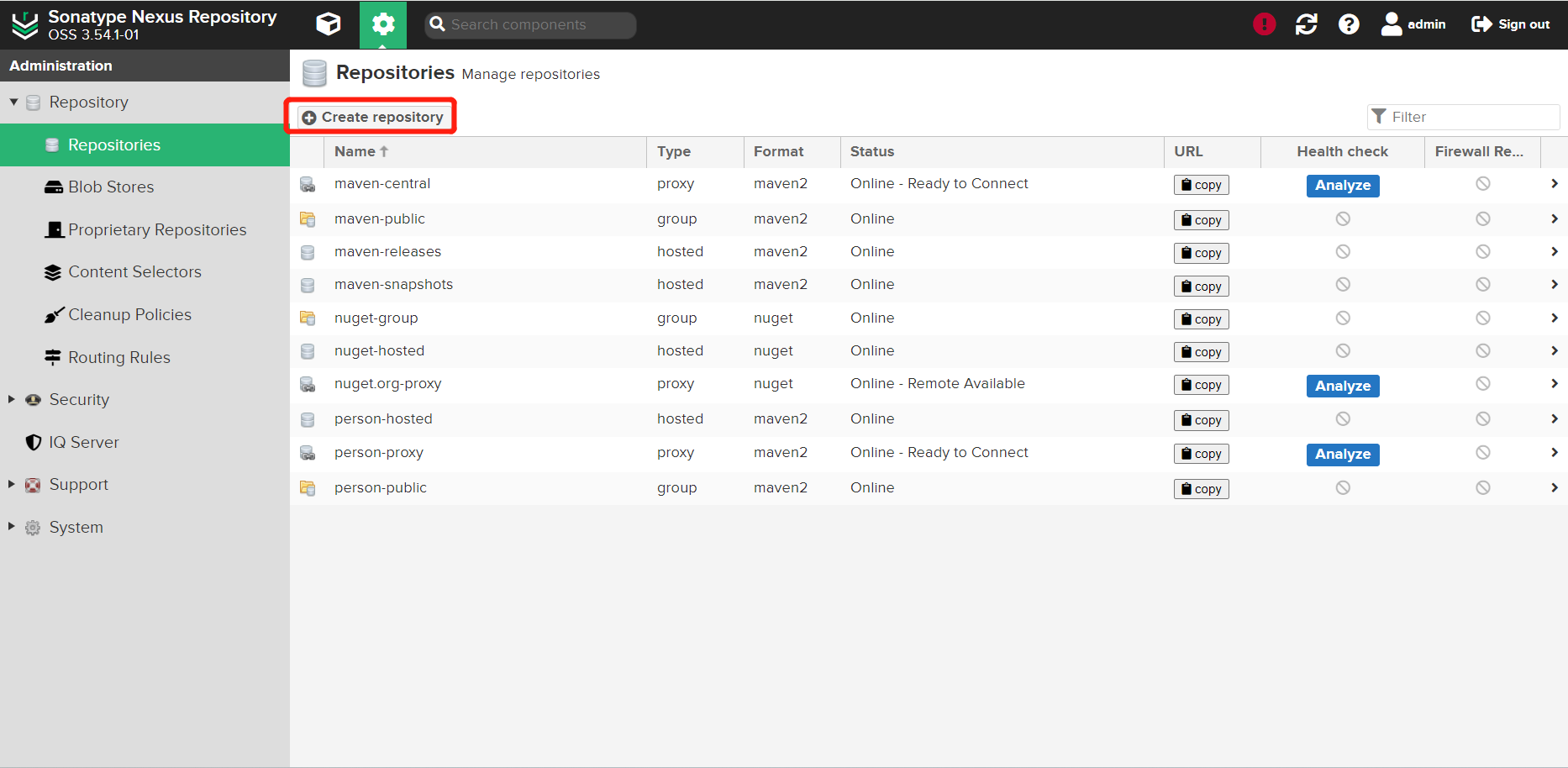Select the nuget-hosted repository name
1568x768 pixels.
pyautogui.click(x=379, y=350)
